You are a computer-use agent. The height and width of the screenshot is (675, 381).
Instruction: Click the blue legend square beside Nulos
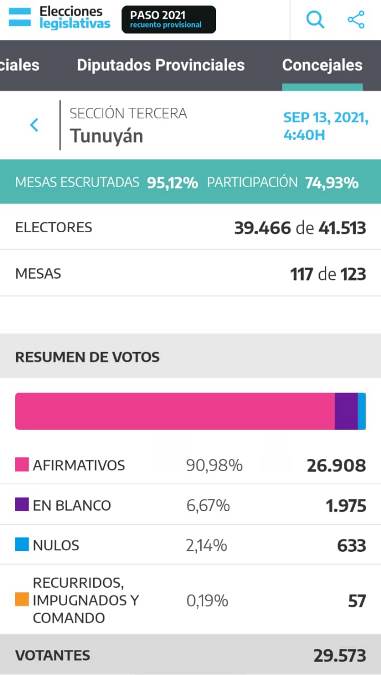(22, 545)
